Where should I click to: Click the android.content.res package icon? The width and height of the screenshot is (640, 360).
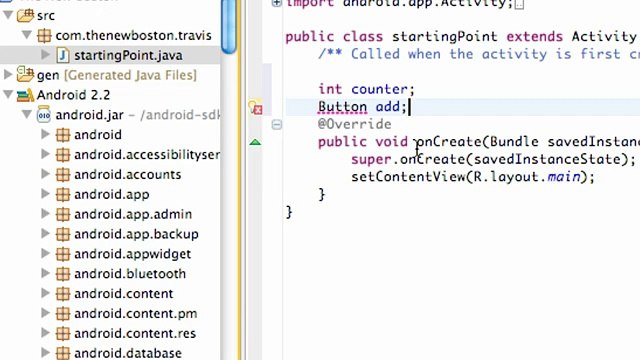[x=62, y=333]
